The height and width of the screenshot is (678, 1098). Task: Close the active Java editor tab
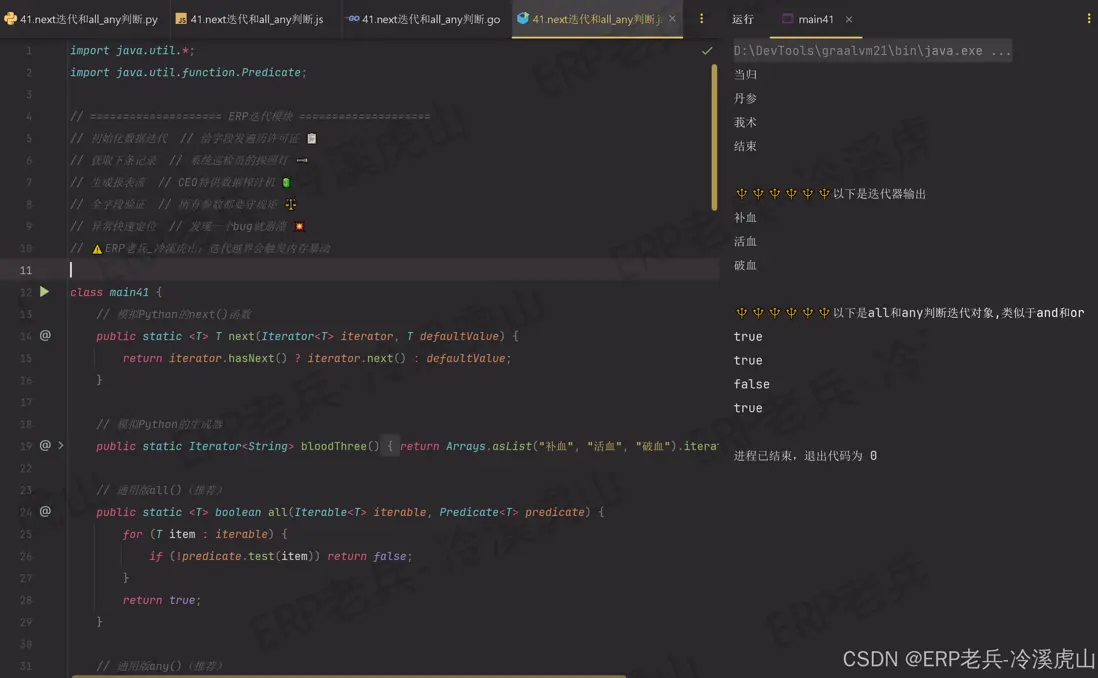[x=672, y=19]
